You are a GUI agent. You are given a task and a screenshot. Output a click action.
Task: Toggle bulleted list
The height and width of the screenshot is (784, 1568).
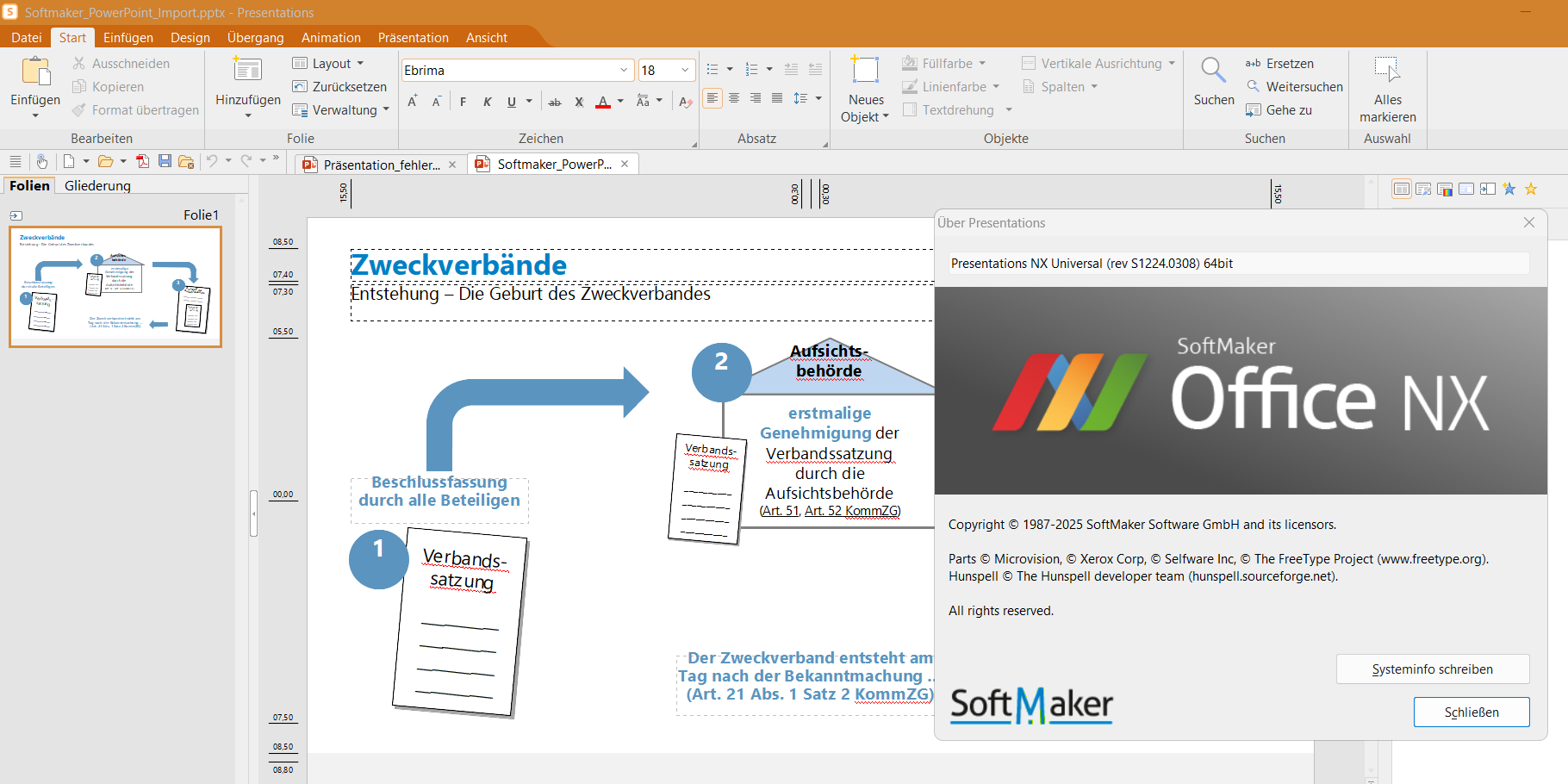click(712, 70)
